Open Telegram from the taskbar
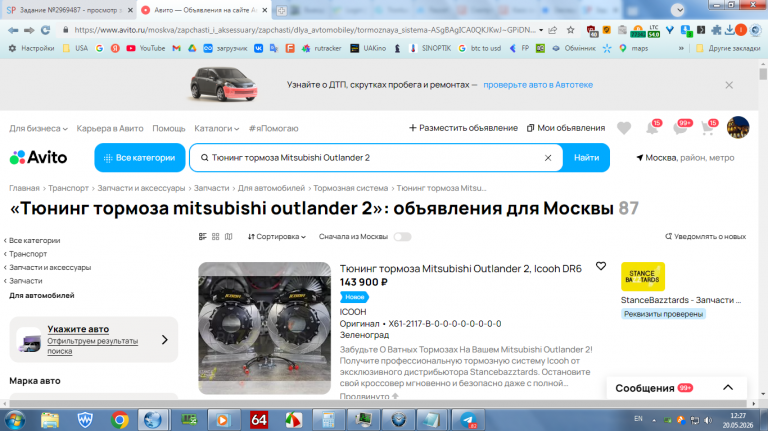This screenshot has width=768, height=431. [468, 420]
